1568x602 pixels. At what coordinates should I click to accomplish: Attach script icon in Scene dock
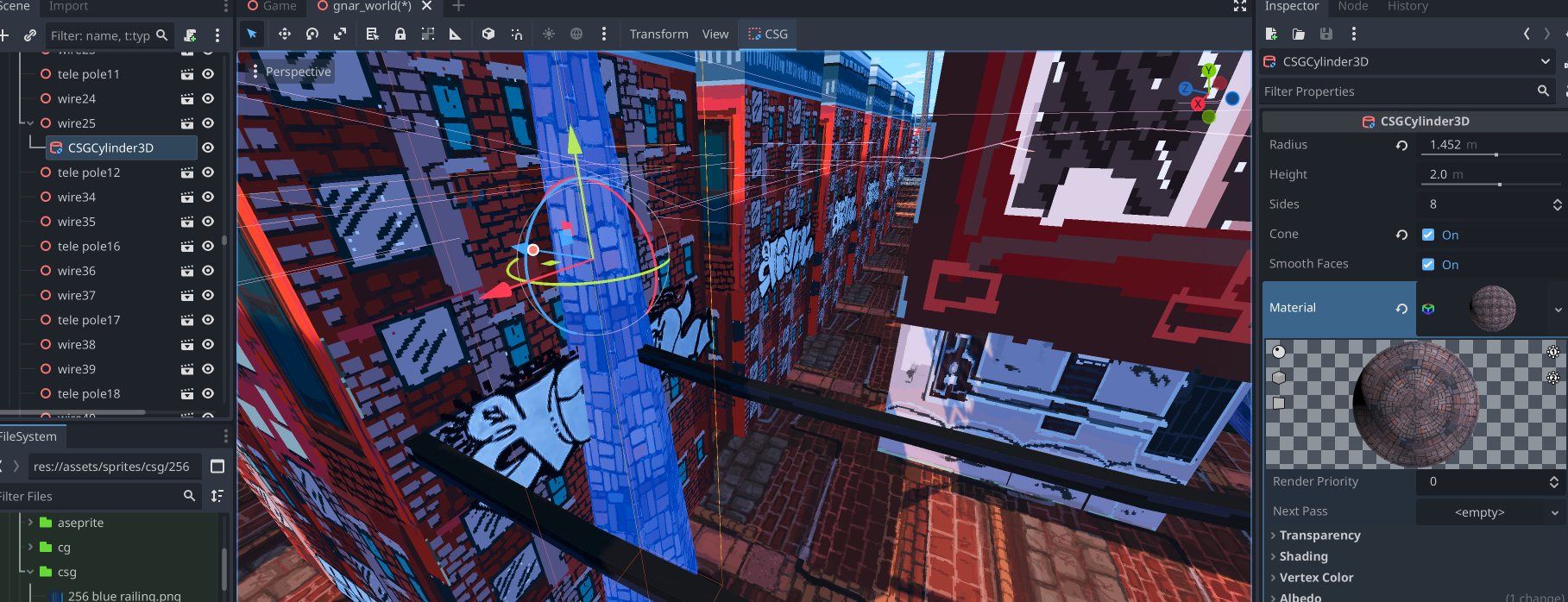point(190,35)
